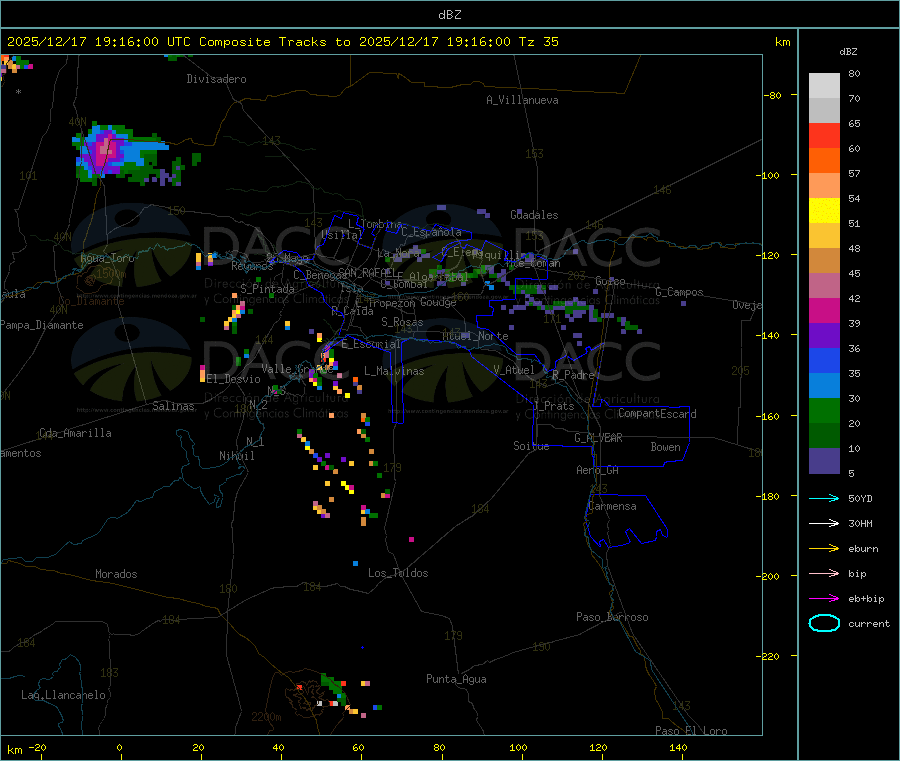Click the CompantEscard map label

pos(657,414)
